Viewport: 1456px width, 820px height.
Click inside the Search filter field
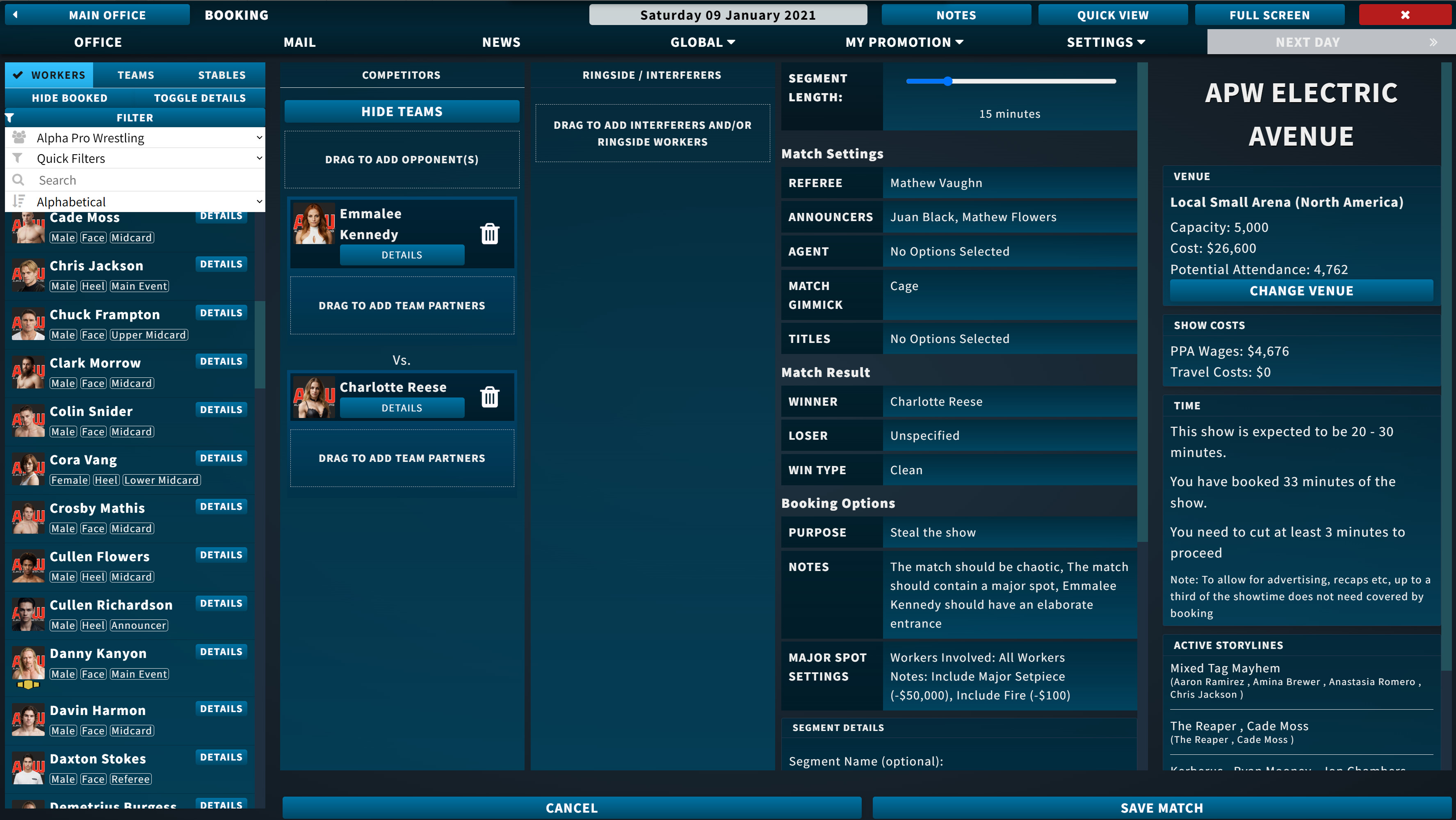[x=141, y=180]
